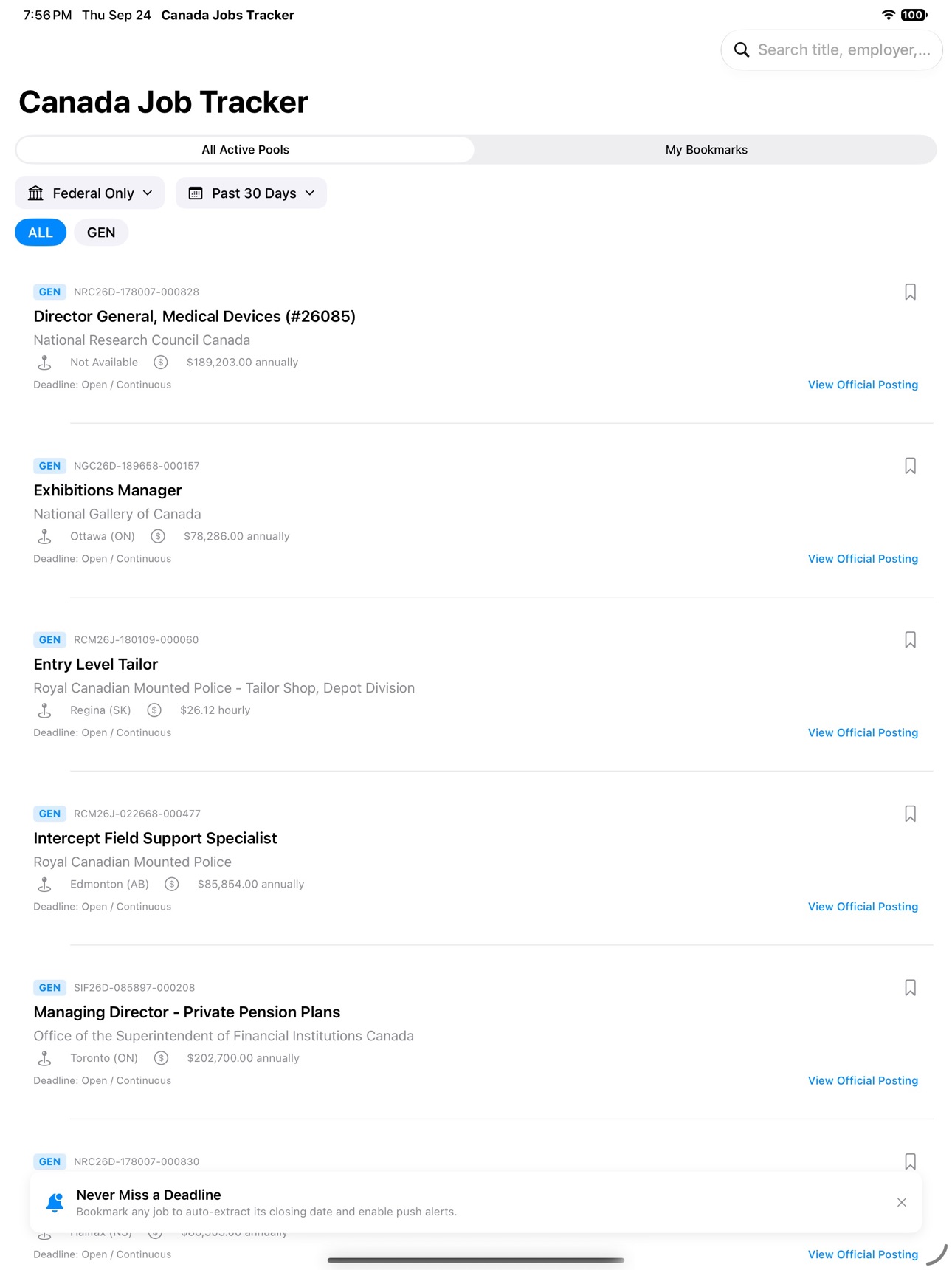Click salary icon beside $26.12 hourly
952x1270 pixels.
pyautogui.click(x=154, y=710)
